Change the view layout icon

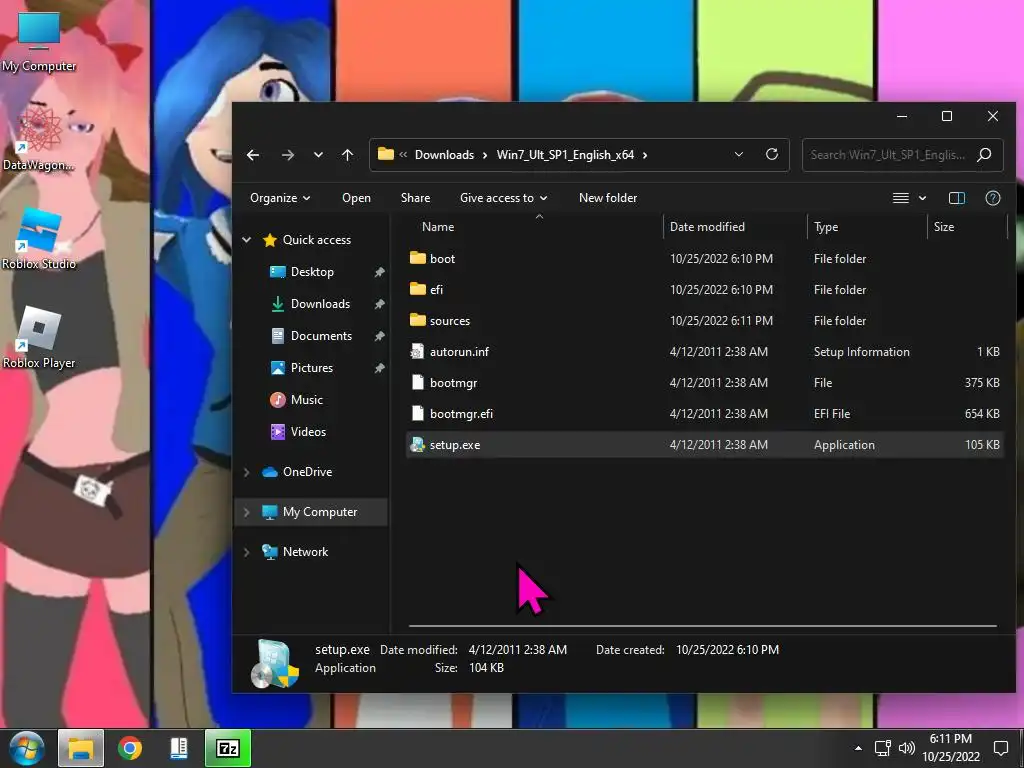[x=901, y=198]
